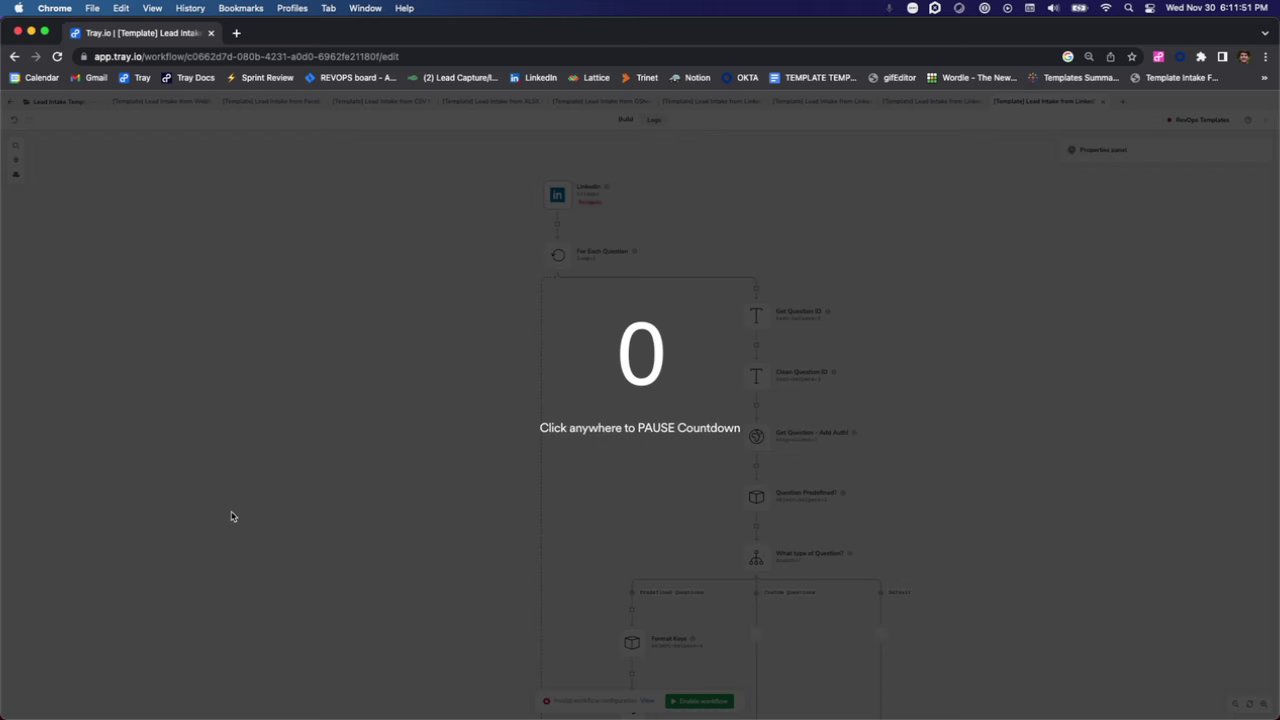Click the share page icon in address bar
1280x720 pixels.
[x=1110, y=57]
